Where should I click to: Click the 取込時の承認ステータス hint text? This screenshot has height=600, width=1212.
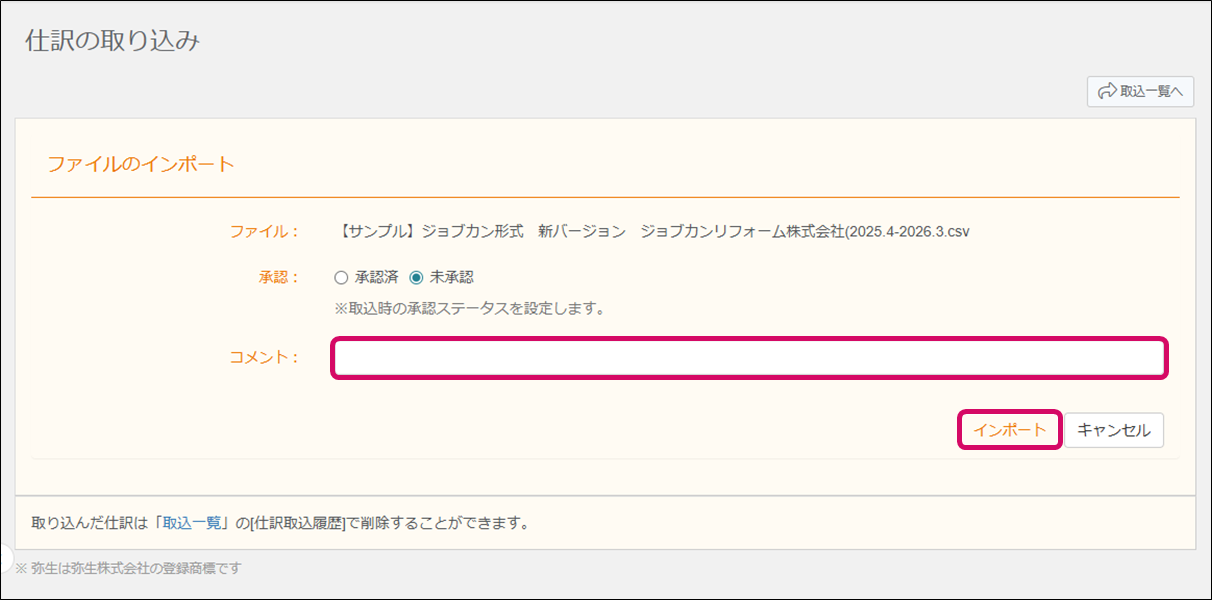pyautogui.click(x=470, y=308)
